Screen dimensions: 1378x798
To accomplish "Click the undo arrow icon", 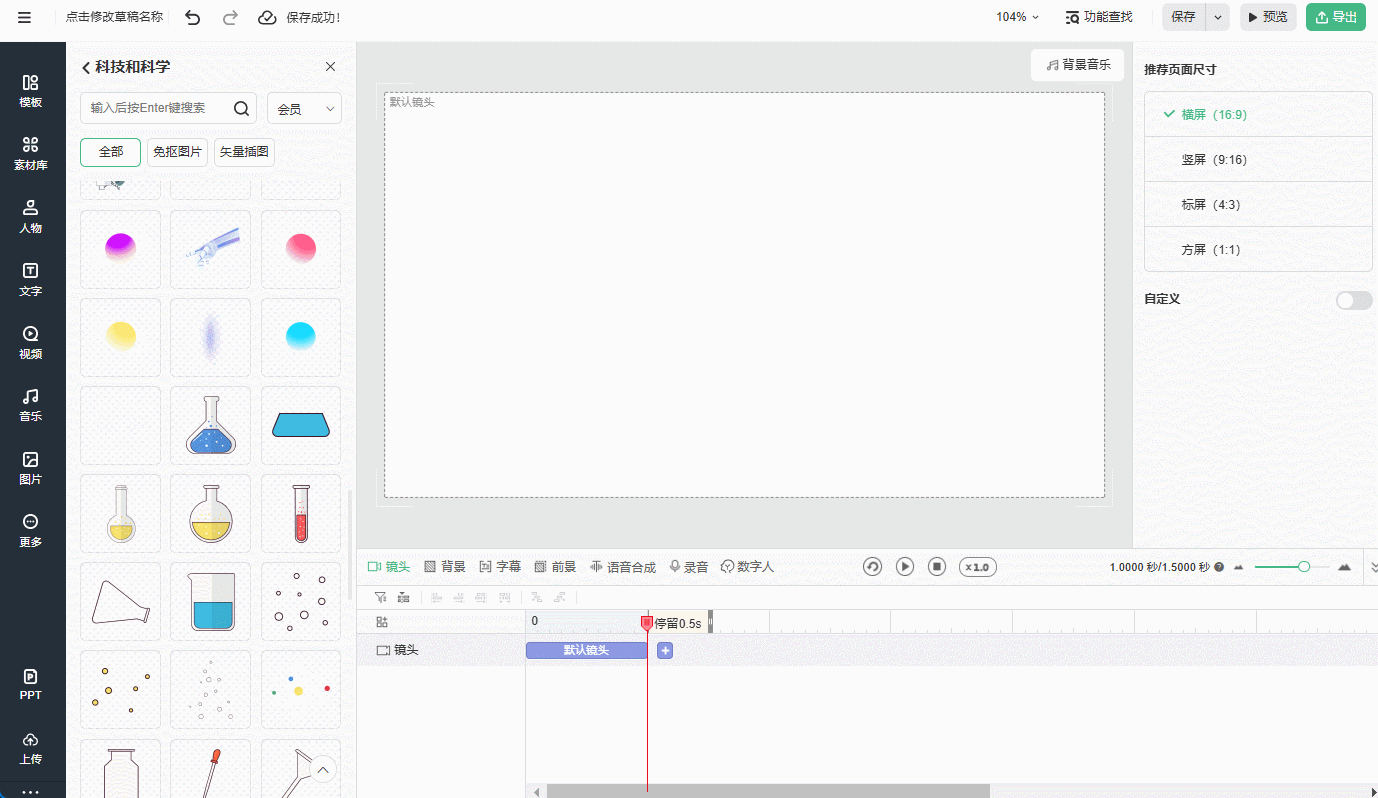I will (193, 17).
